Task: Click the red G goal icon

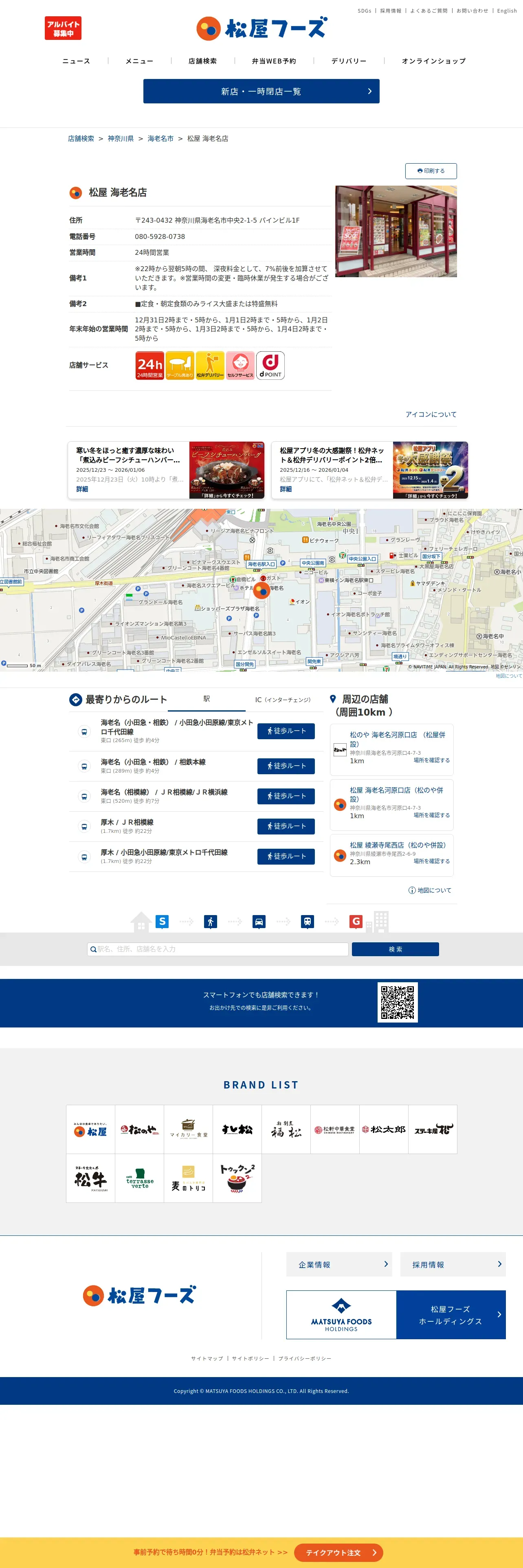Action: 356,922
